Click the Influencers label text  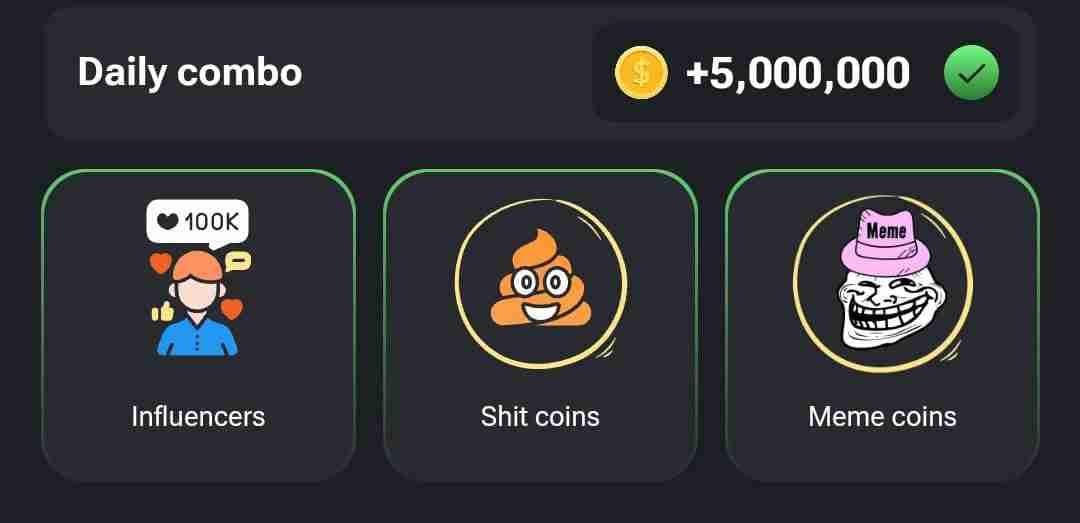click(198, 416)
